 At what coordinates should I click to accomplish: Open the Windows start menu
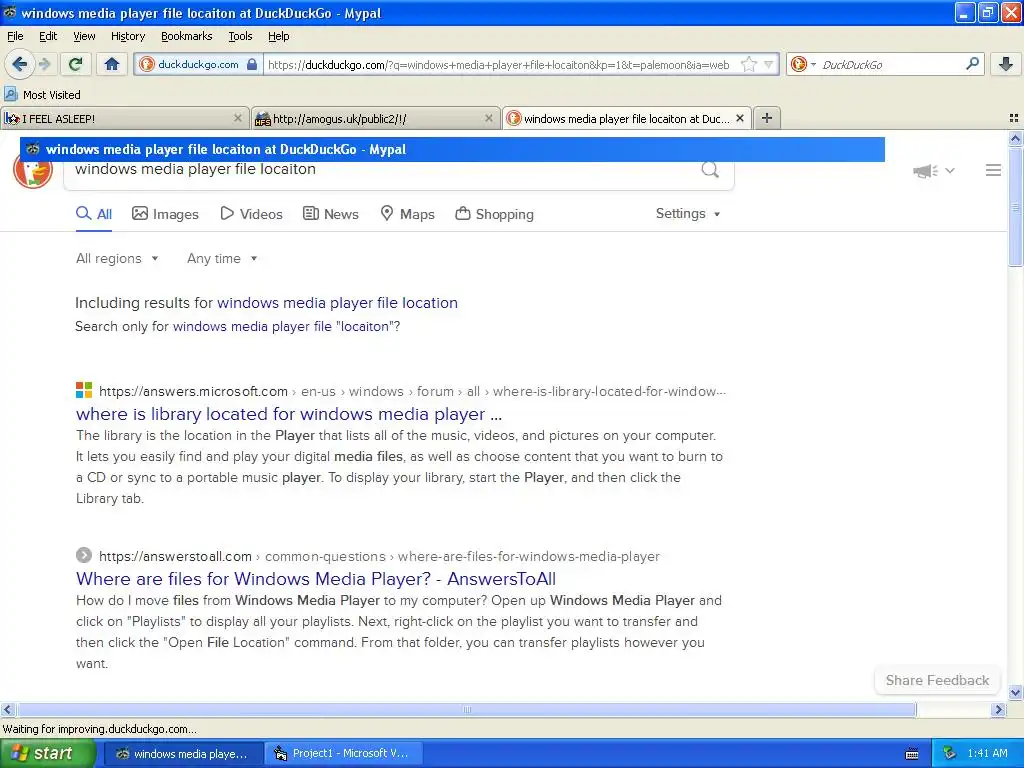[48, 753]
